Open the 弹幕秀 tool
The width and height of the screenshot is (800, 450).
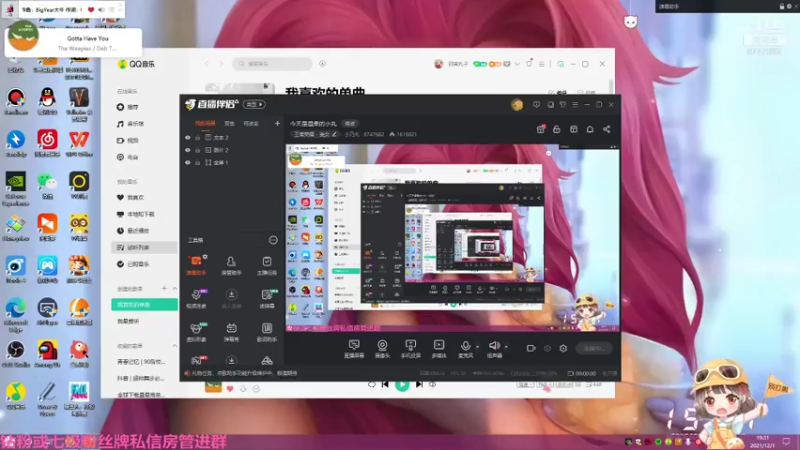tap(231, 332)
